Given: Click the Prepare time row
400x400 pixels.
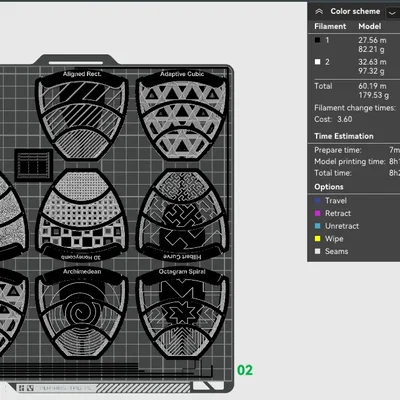Looking at the screenshot, I should pos(357,150).
